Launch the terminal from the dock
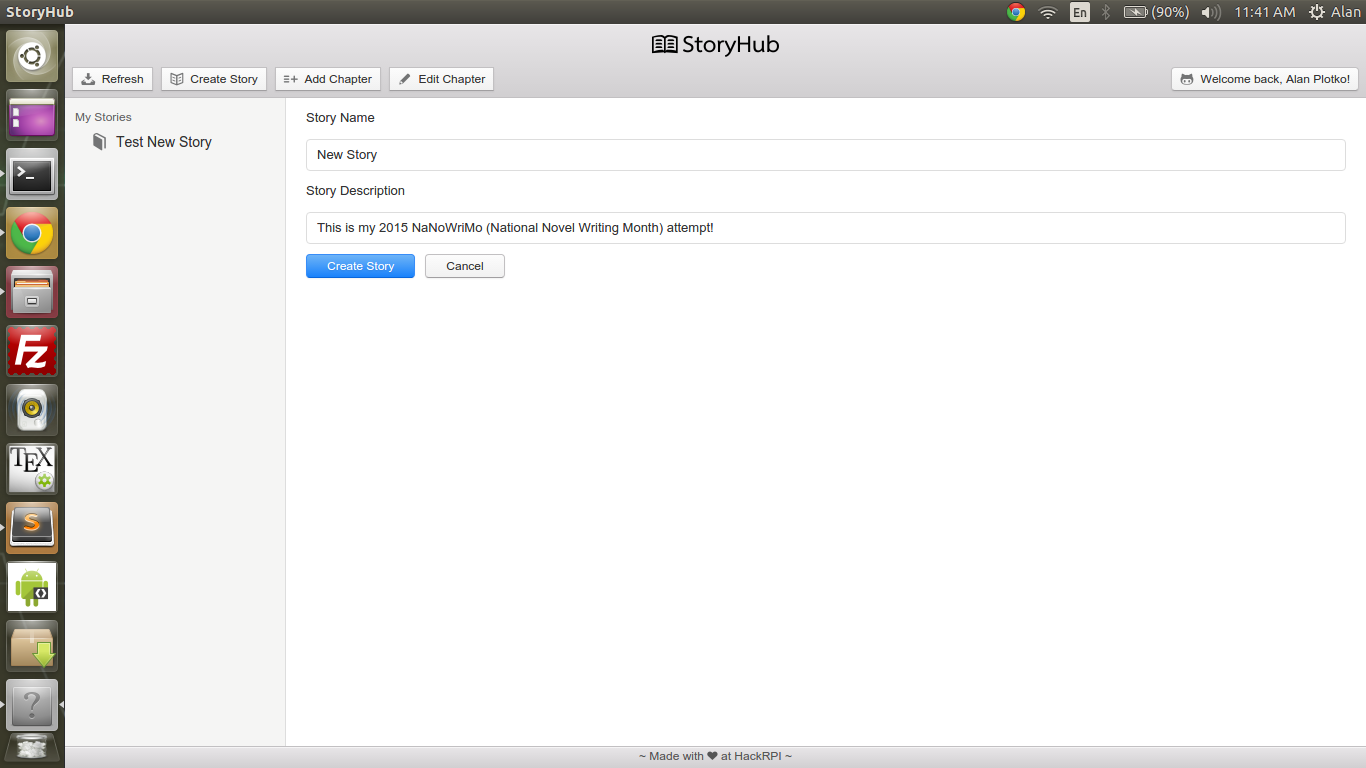The height and width of the screenshot is (768, 1366). 32,175
